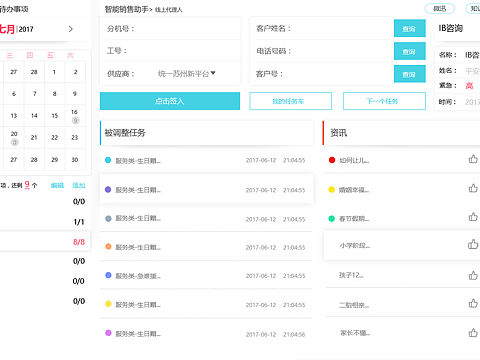Click the 8/8 to-do count row
This screenshot has width=480, height=360.
[45, 242]
